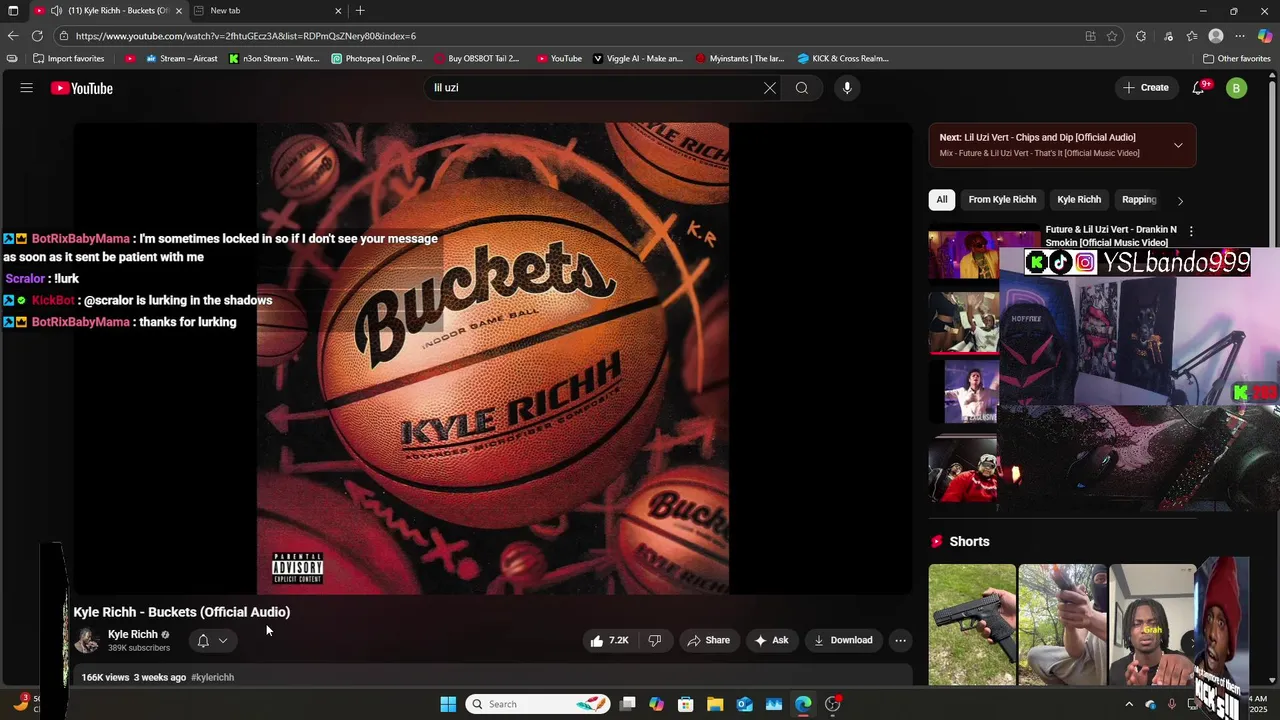The image size is (1280, 720).
Task: Open a new browser tab
Action: click(x=360, y=11)
